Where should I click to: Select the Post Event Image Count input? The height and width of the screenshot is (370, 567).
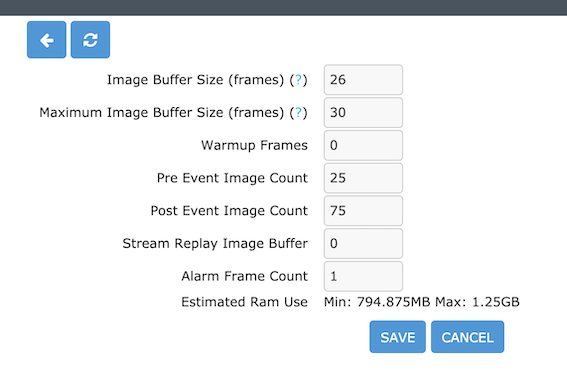(363, 211)
